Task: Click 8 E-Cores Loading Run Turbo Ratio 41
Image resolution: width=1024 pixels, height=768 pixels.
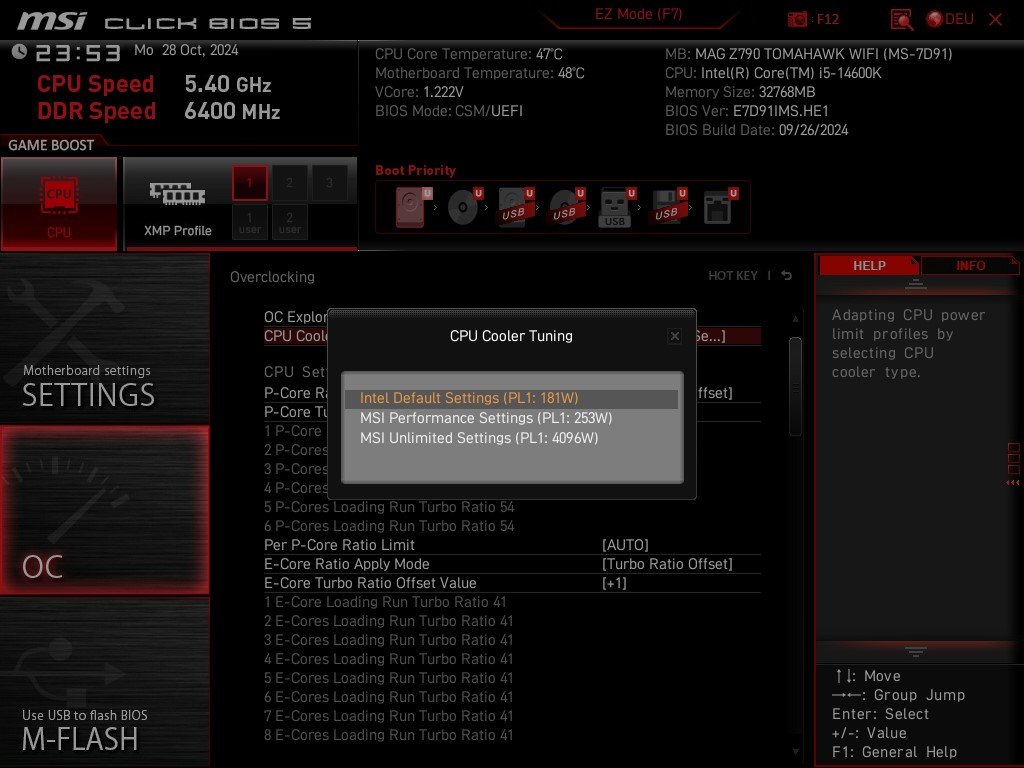Action: pyautogui.click(x=389, y=735)
